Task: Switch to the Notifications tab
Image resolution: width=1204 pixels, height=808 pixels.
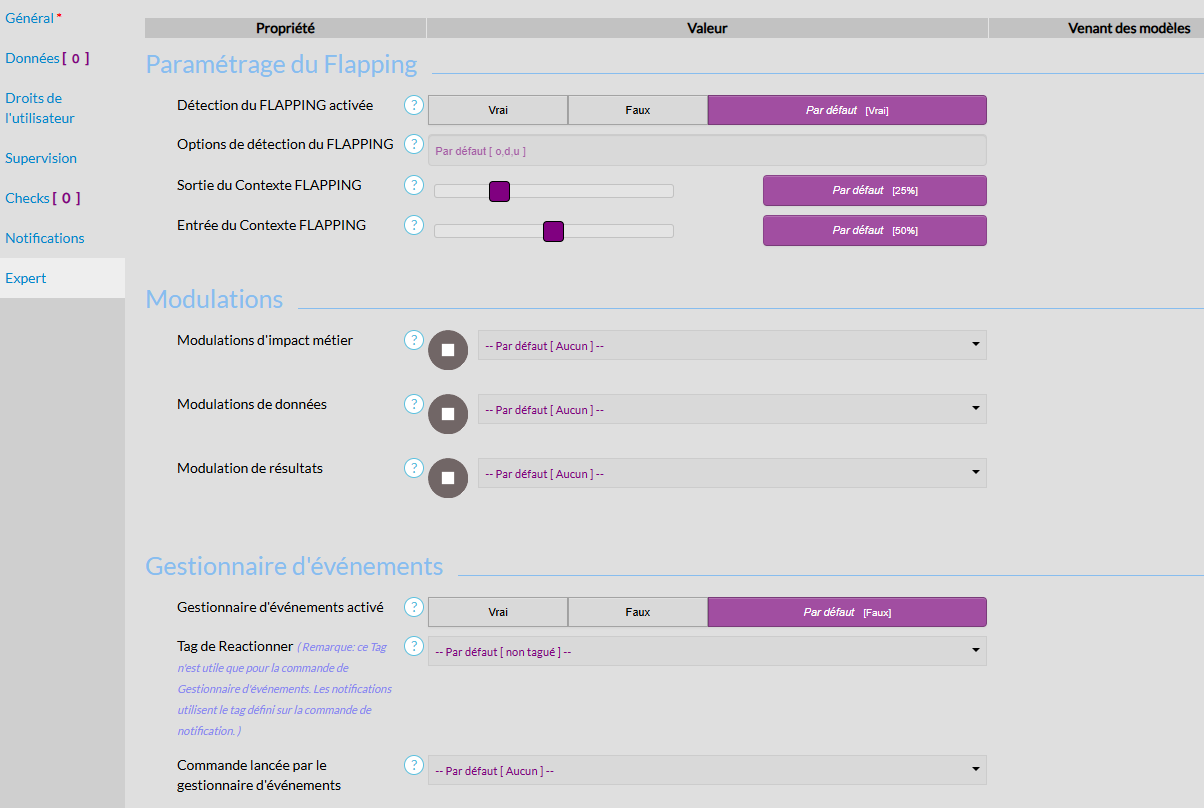Action: (x=45, y=238)
